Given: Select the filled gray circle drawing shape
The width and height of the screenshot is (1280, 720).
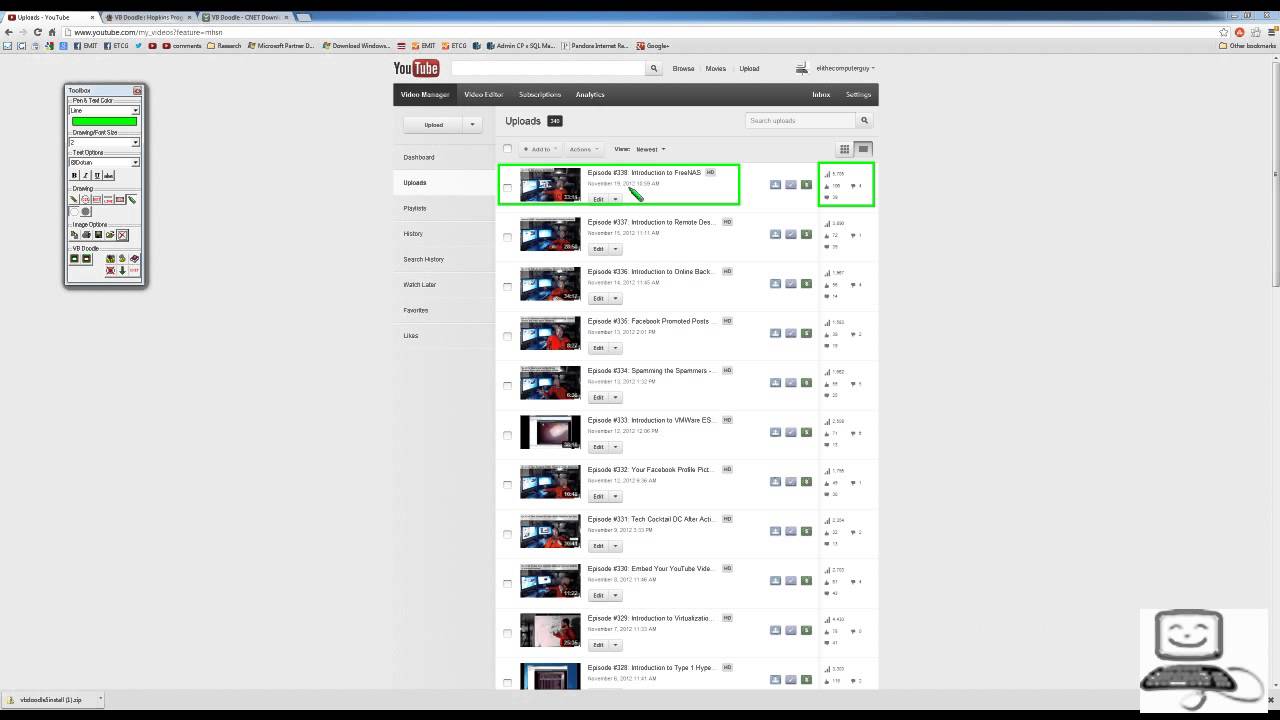Looking at the screenshot, I should [86, 211].
